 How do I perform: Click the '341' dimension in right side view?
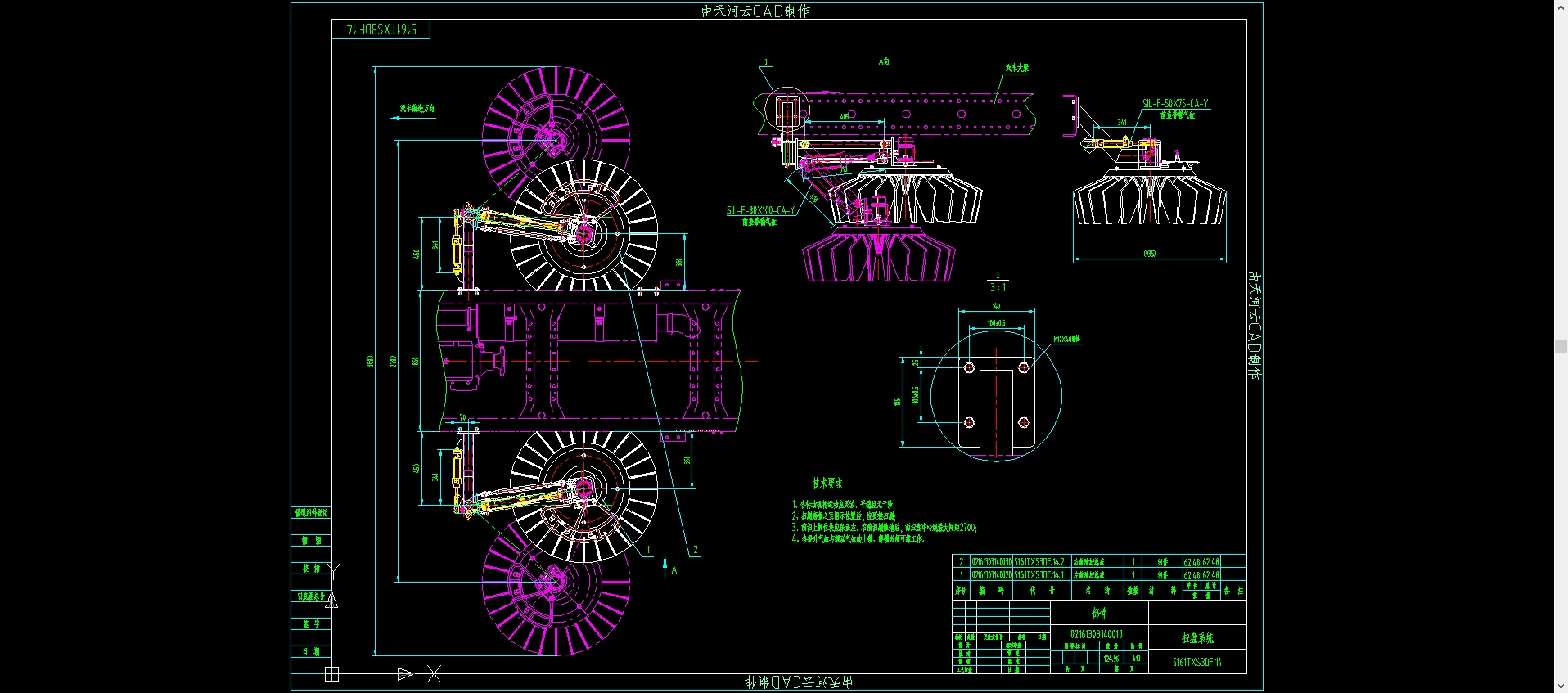[x=1121, y=123]
